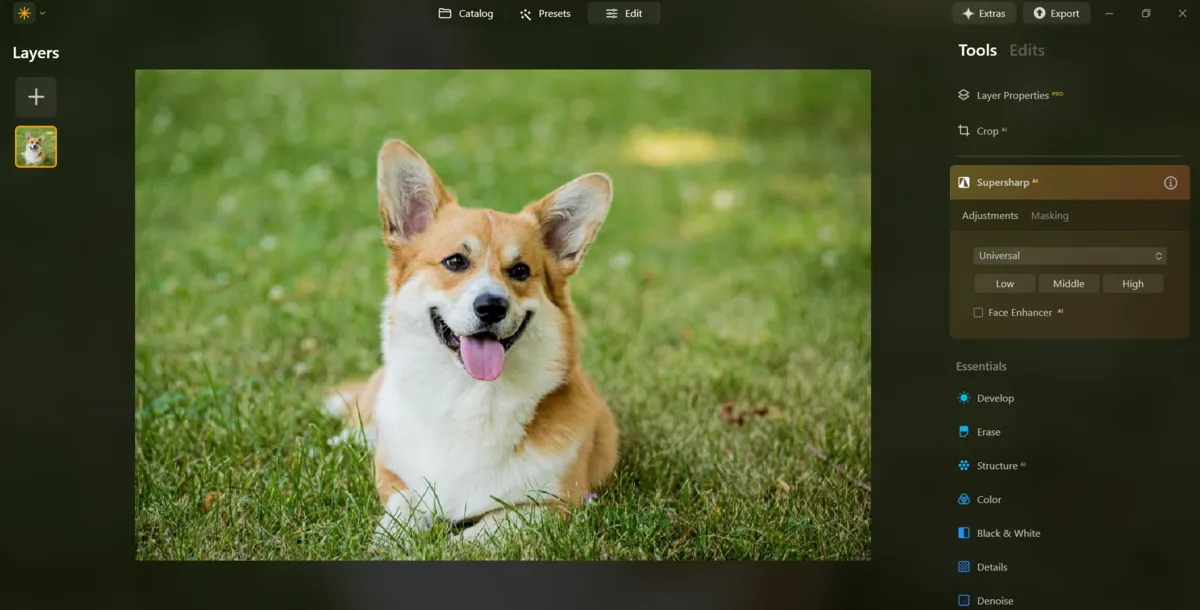Select the Crop AI tool
Screen dimensions: 1200x610
pyautogui.click(x=985, y=130)
